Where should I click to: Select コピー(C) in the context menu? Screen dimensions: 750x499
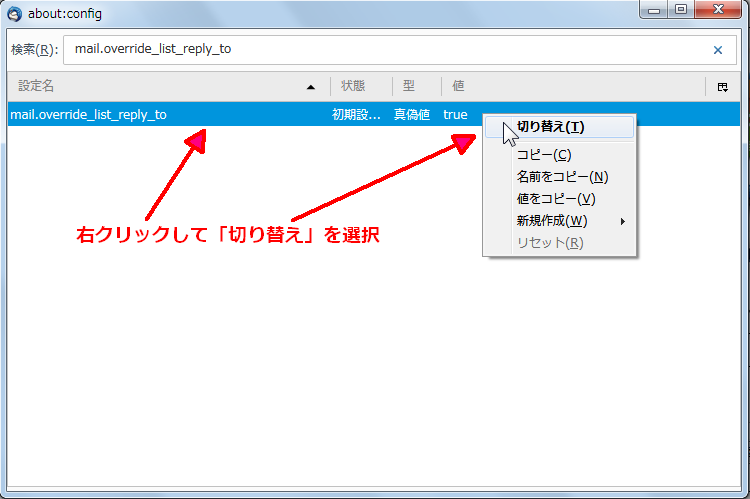click(x=544, y=155)
